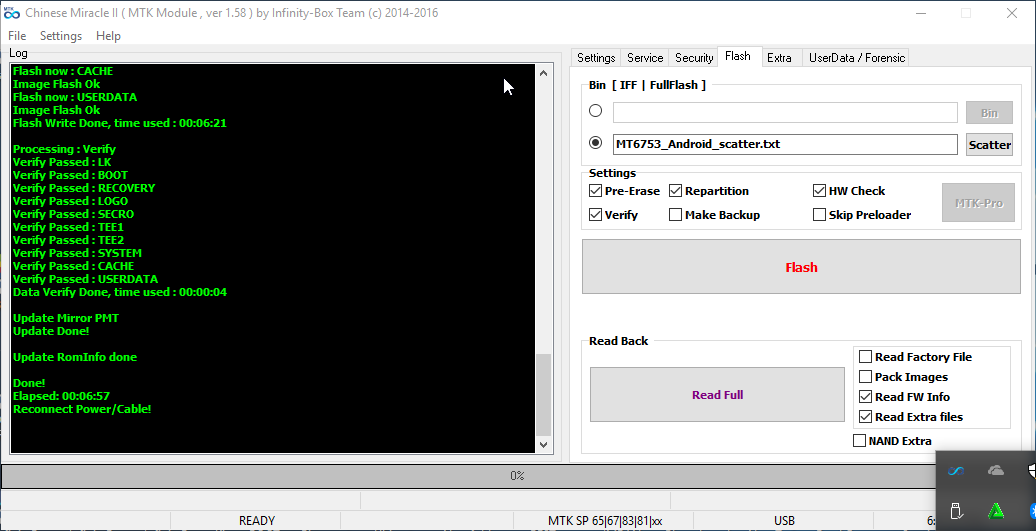Image resolution: width=1036 pixels, height=531 pixels.
Task: Click the MTK-Pro button
Action: pyautogui.click(x=978, y=203)
